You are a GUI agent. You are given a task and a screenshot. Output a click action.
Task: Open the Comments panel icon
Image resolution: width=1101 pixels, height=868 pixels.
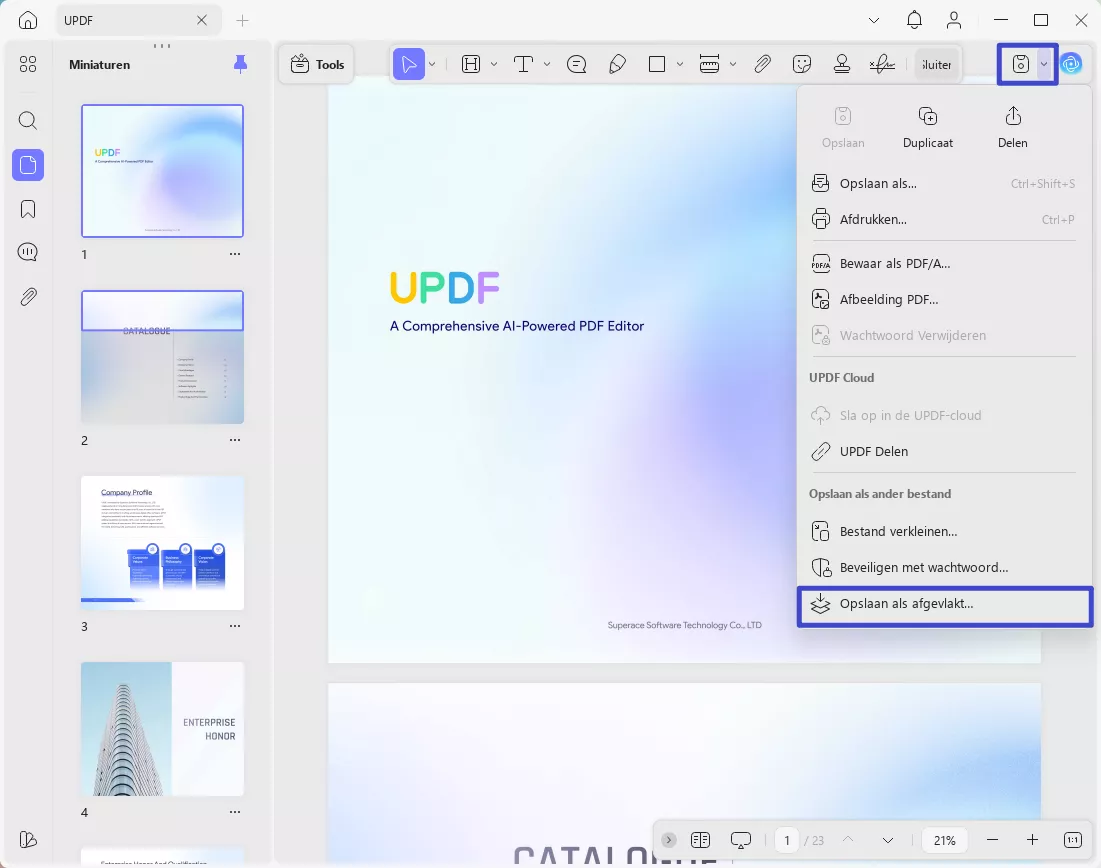pos(28,252)
